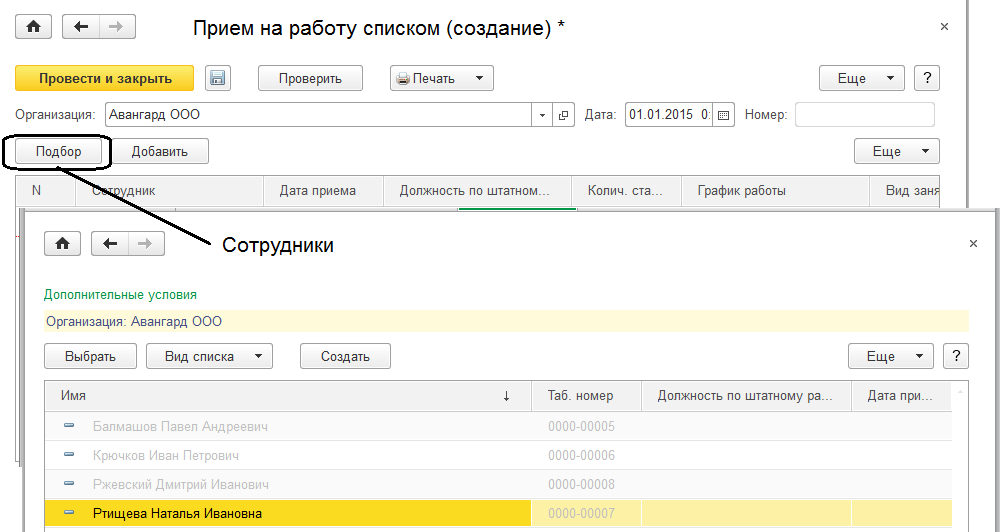Go back in the Сотрудники window
The image size is (1000, 532).
[x=110, y=243]
